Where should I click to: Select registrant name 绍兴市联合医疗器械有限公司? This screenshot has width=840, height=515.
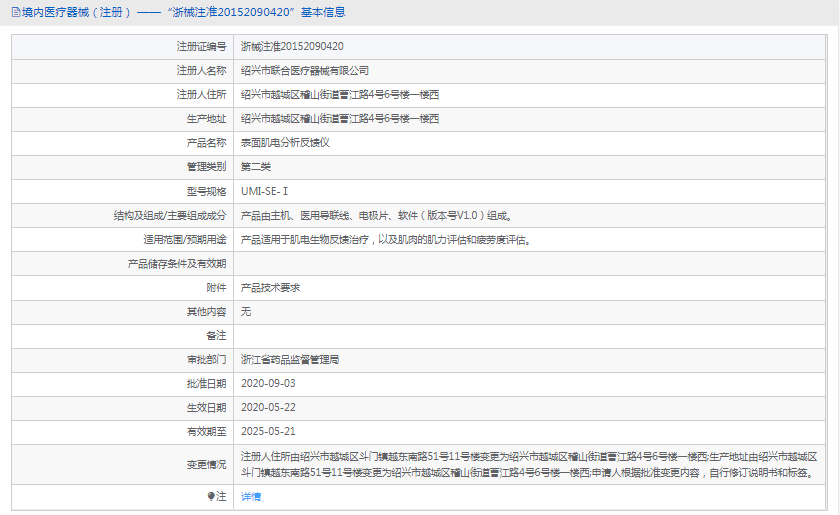tap(305, 71)
